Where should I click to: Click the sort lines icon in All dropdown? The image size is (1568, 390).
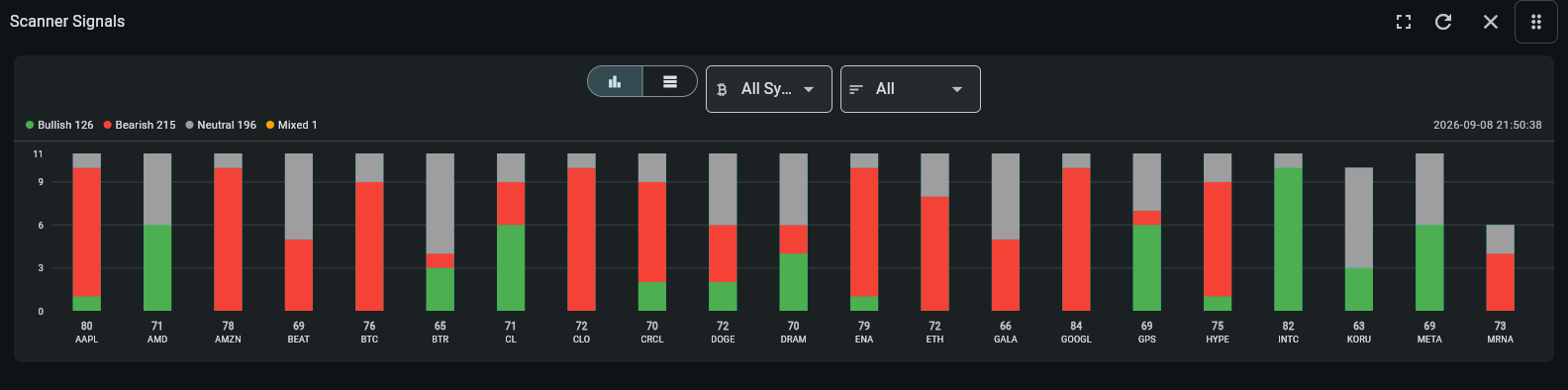coord(856,89)
